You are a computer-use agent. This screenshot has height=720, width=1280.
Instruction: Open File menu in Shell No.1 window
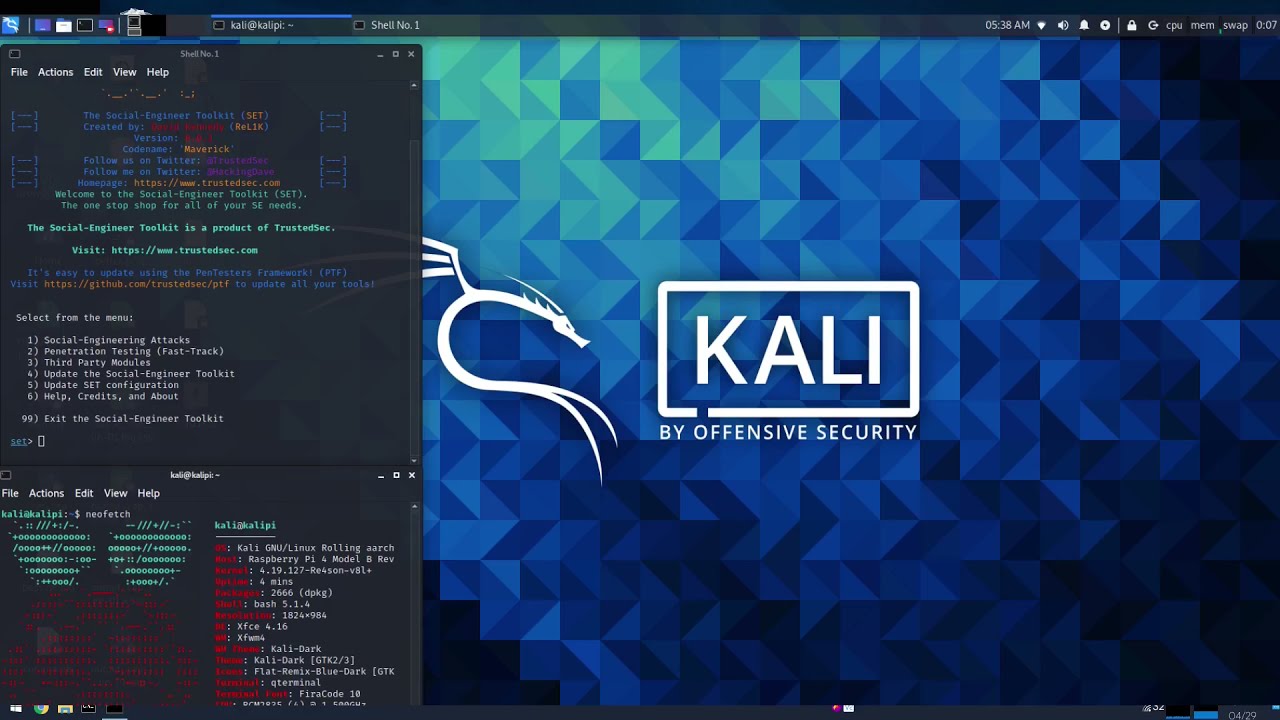click(x=19, y=72)
